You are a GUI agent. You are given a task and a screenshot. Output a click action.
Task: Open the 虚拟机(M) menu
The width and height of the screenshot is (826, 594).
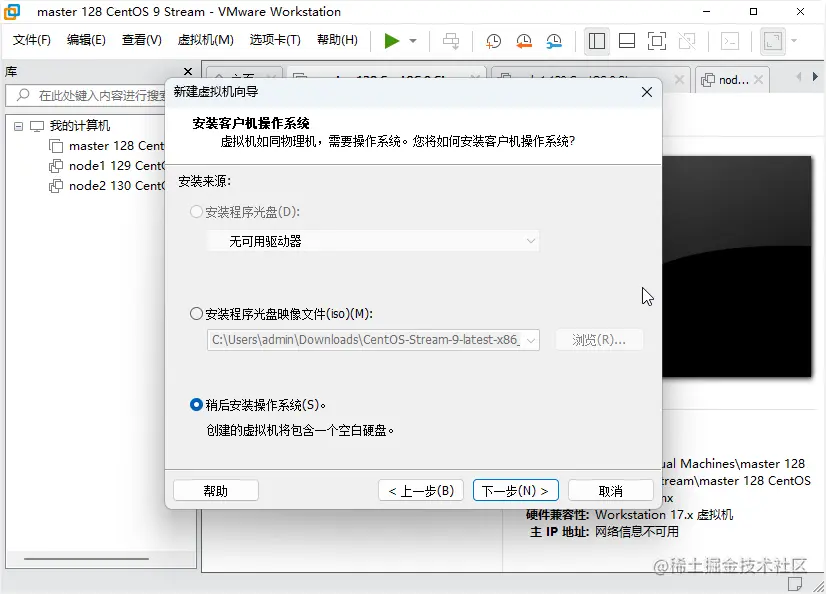coord(204,40)
